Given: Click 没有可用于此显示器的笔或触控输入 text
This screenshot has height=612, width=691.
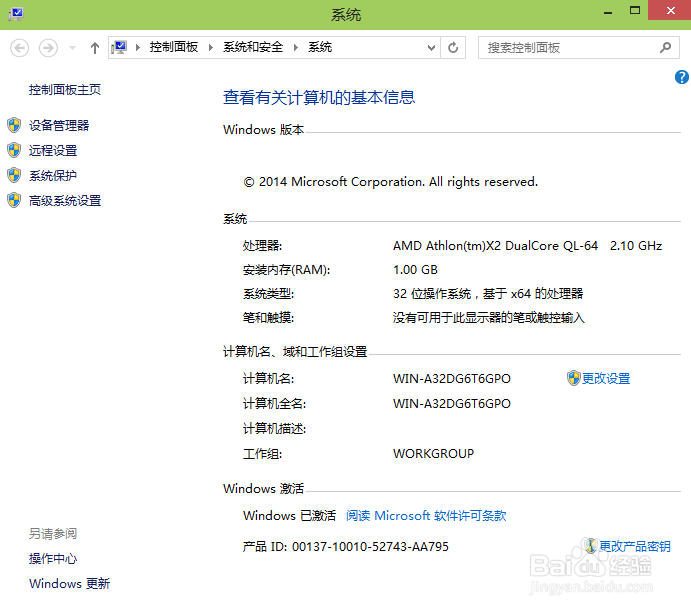Looking at the screenshot, I should 489,318.
